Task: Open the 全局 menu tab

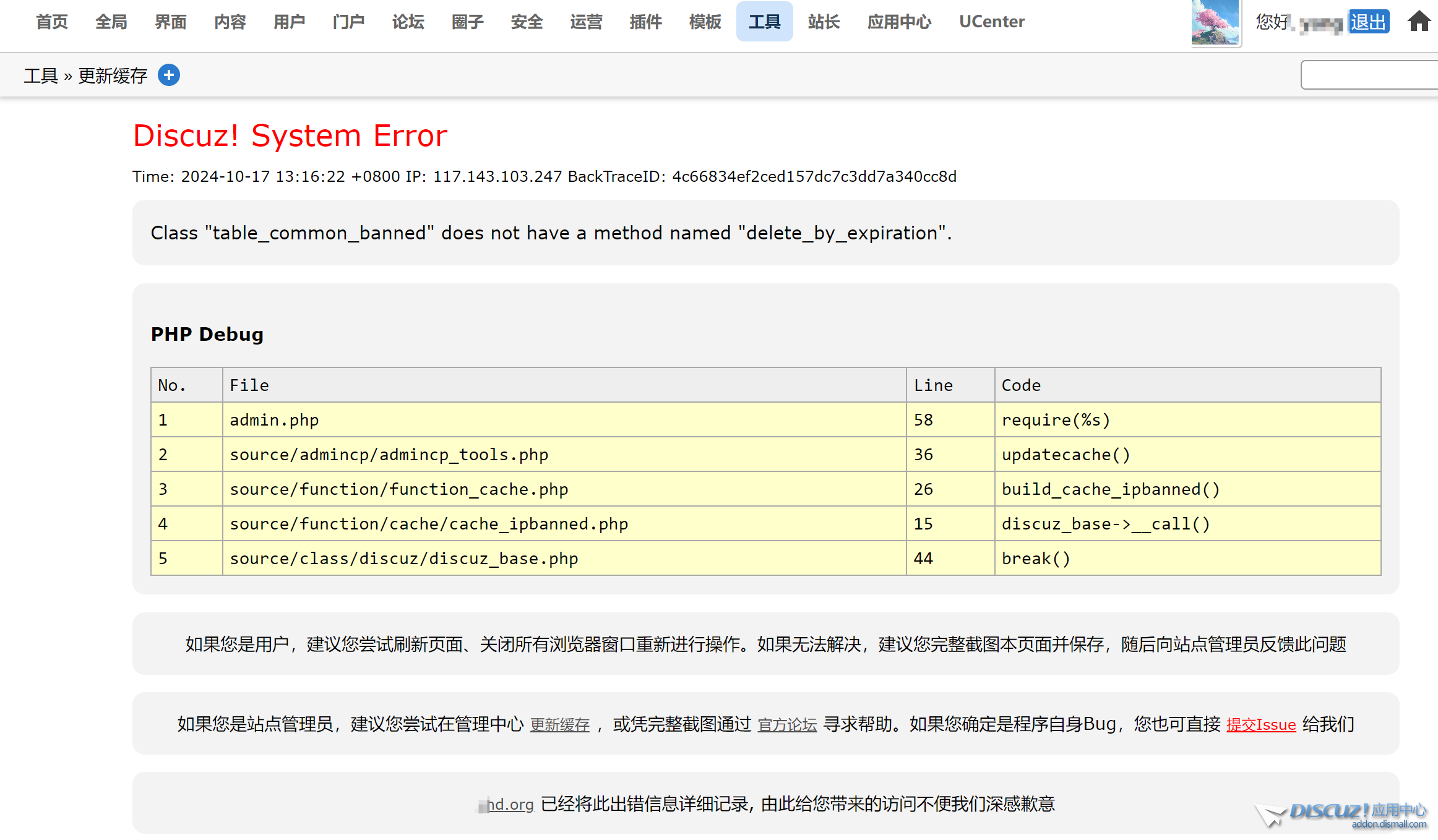Action: [x=111, y=22]
